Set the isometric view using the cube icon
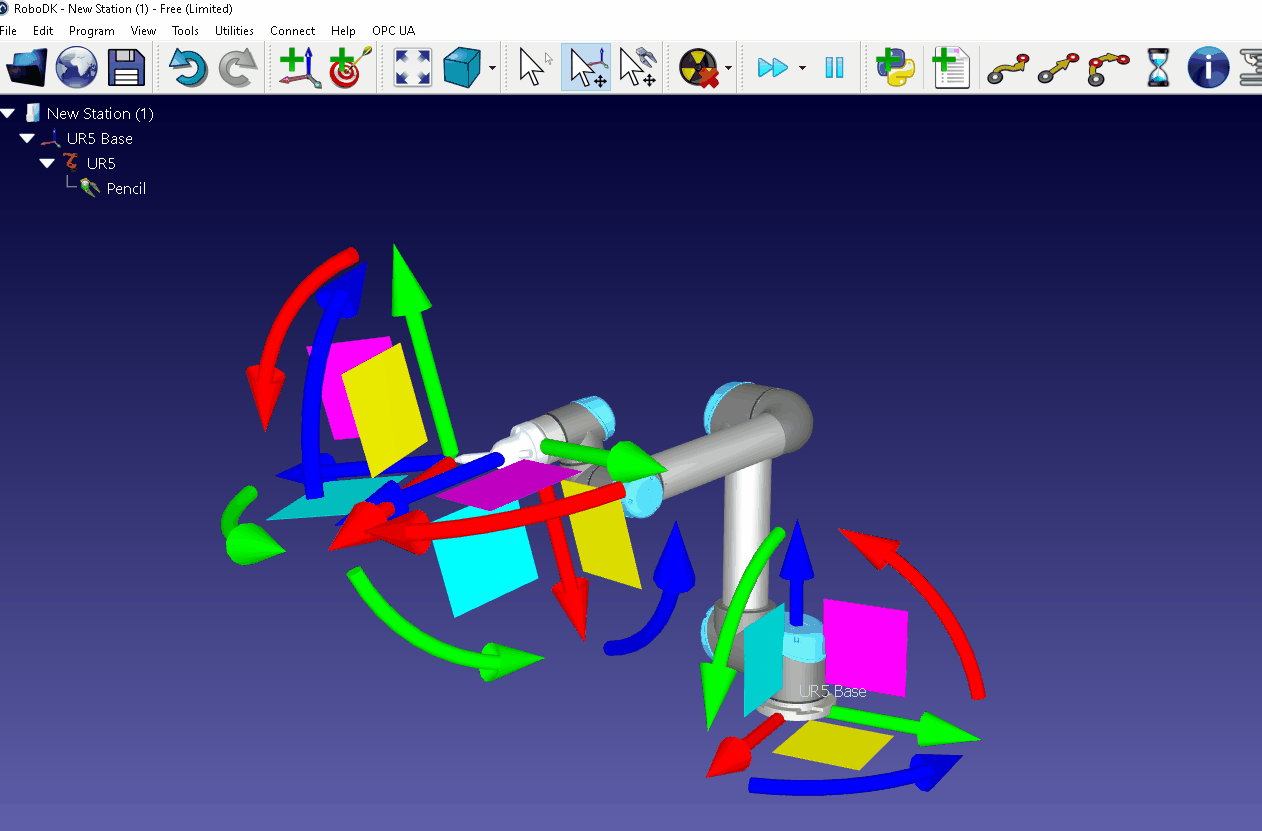The image size is (1262, 831). point(462,68)
